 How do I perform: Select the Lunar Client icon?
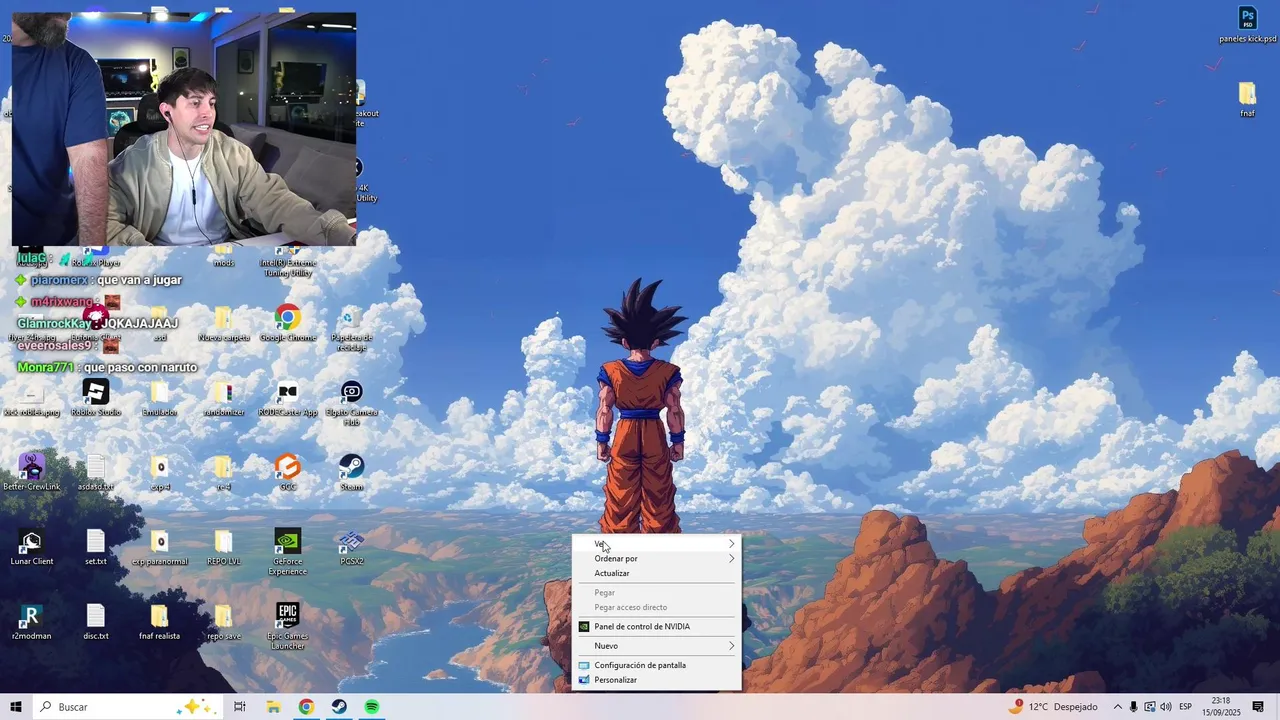(x=32, y=547)
